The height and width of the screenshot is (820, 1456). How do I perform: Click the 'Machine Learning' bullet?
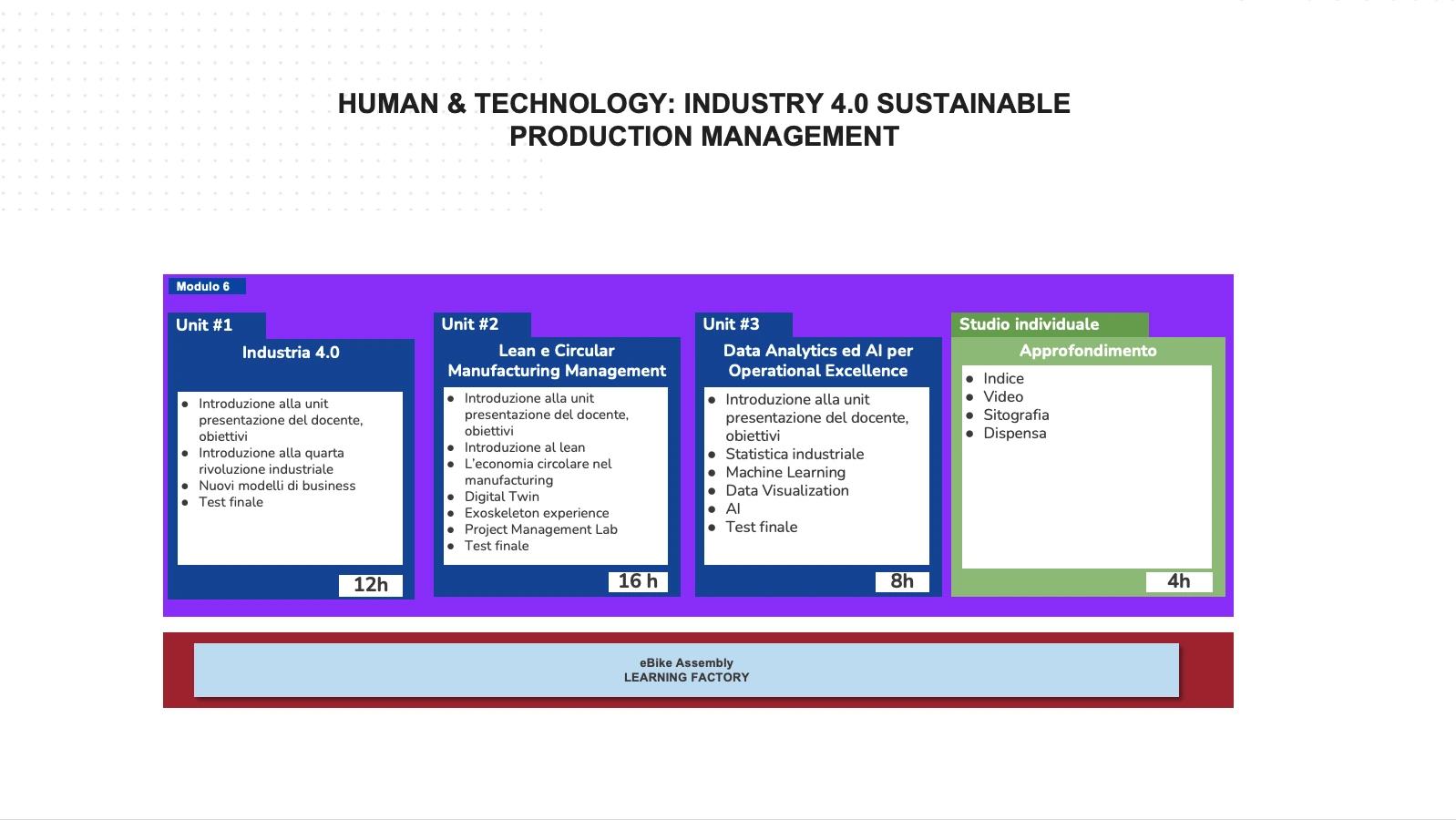[785, 472]
